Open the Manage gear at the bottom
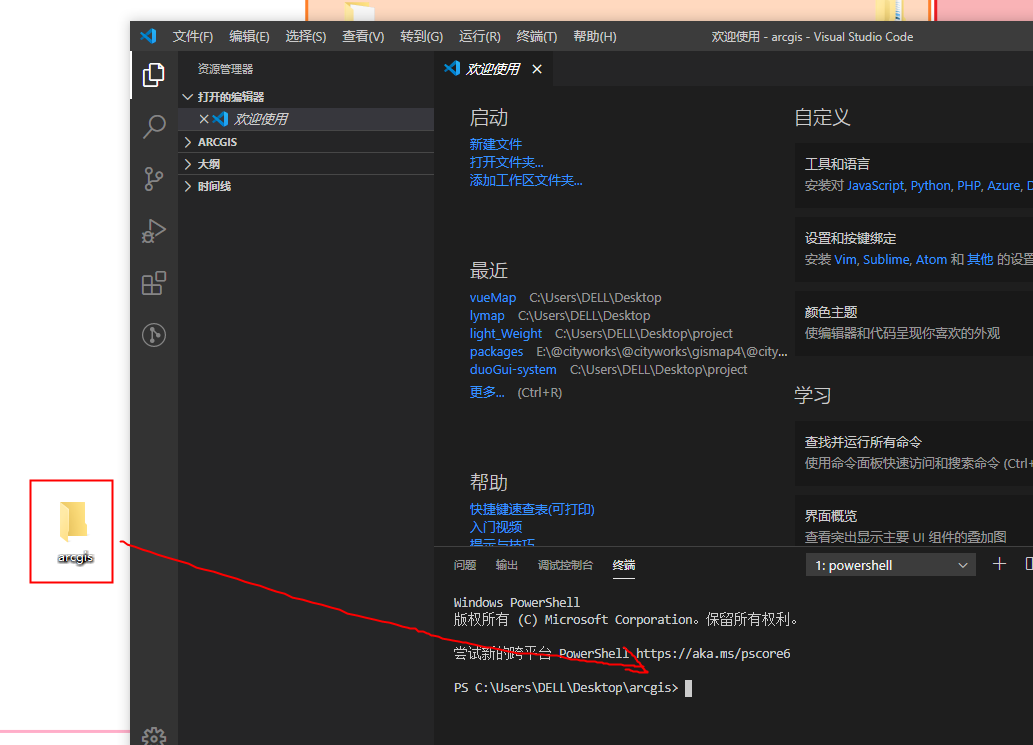The height and width of the screenshot is (745, 1033). point(154,736)
